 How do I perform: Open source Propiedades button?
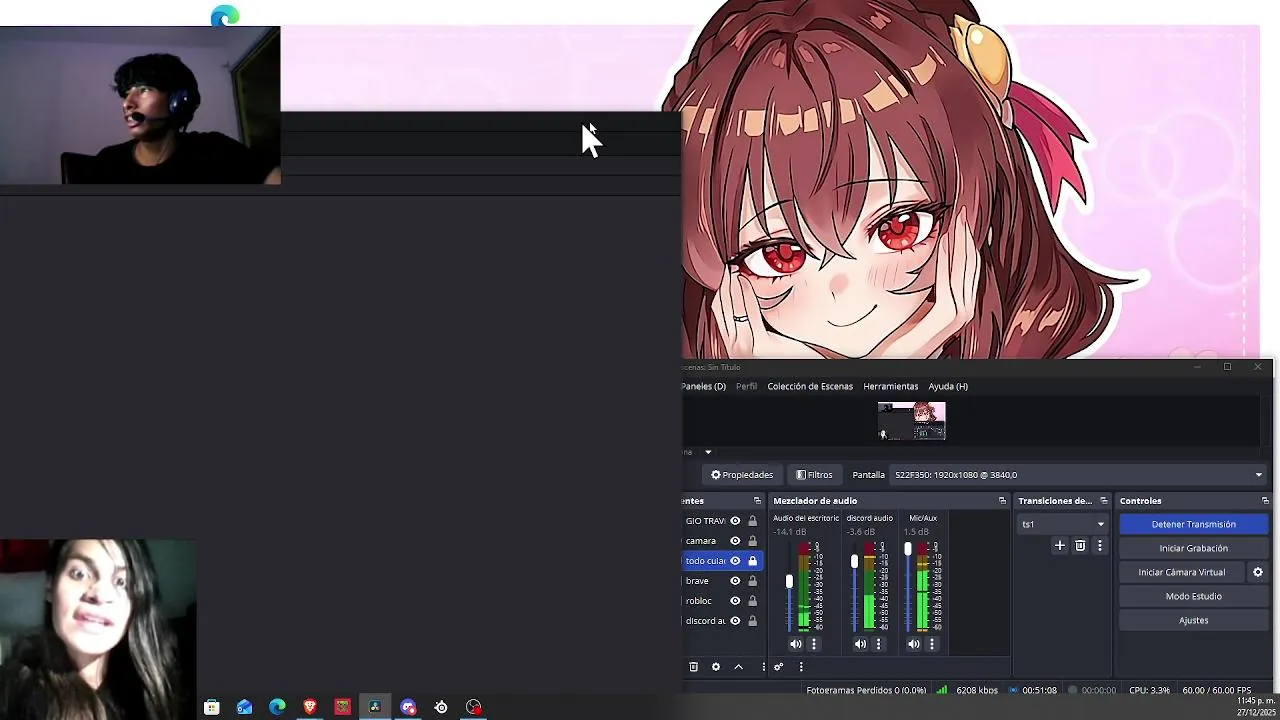(742, 475)
